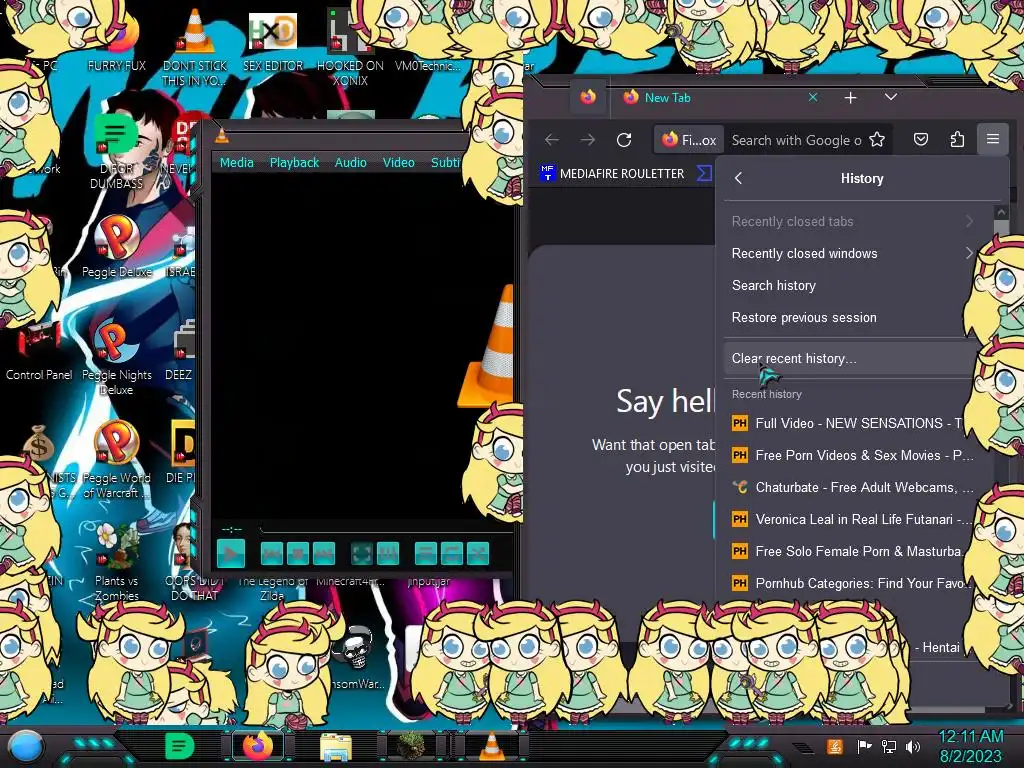Click the Play button in VLC

(231, 554)
